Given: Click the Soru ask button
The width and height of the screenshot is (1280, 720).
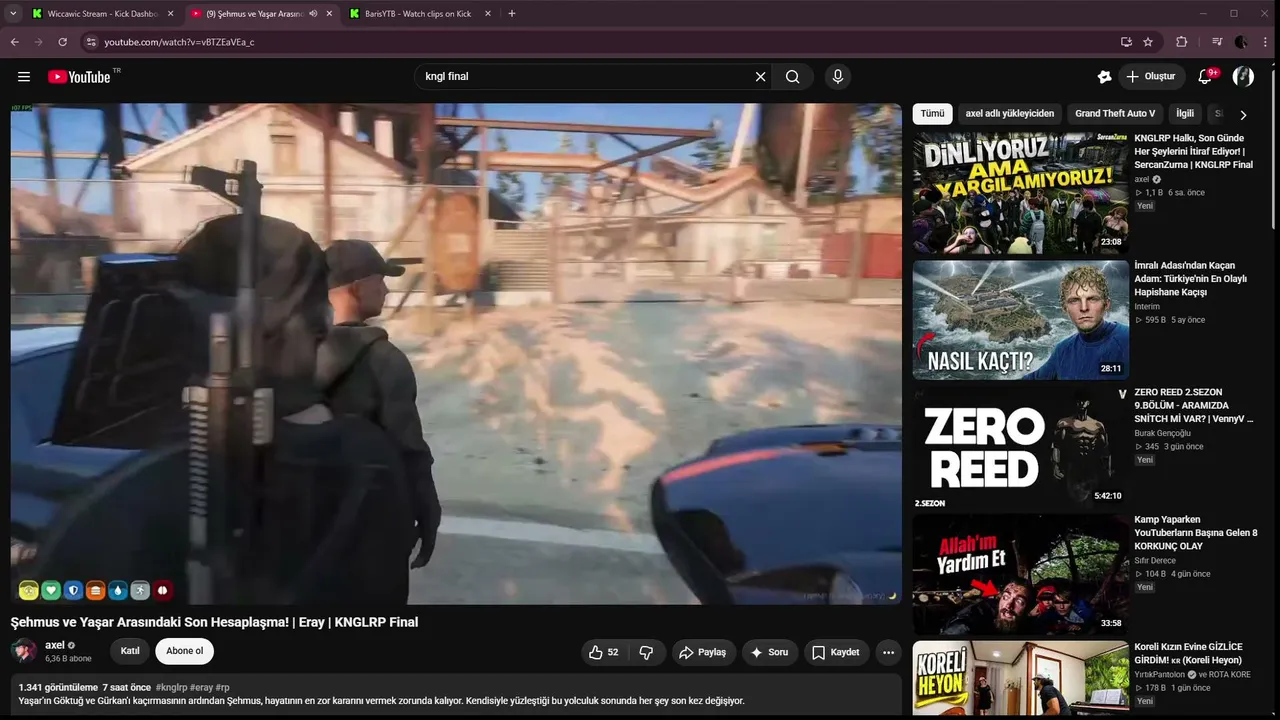Looking at the screenshot, I should [769, 652].
